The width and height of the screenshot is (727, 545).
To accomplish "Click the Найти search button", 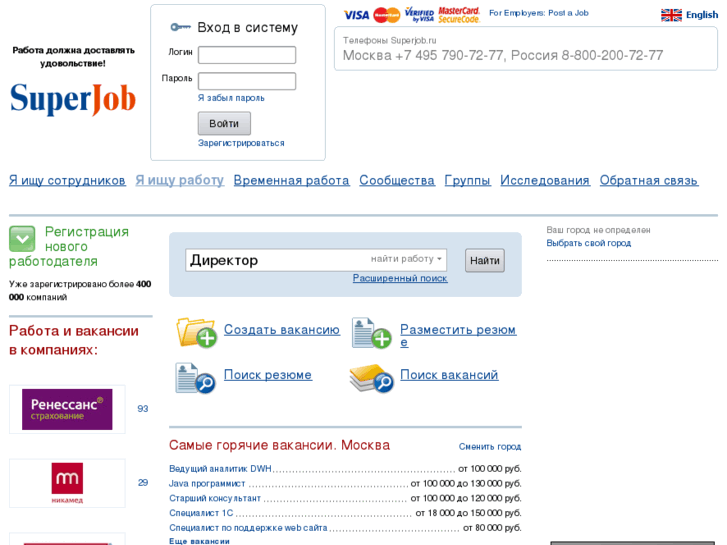I will (485, 260).
